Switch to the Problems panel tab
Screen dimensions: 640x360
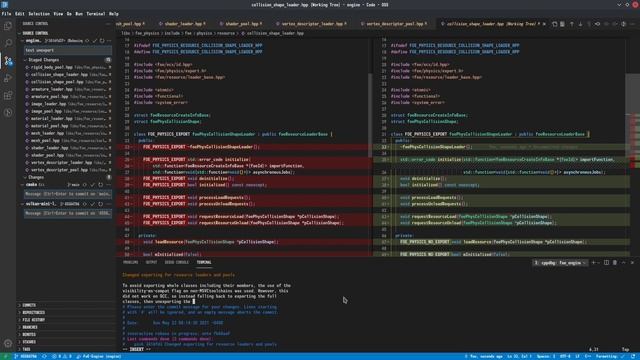pos(131,262)
